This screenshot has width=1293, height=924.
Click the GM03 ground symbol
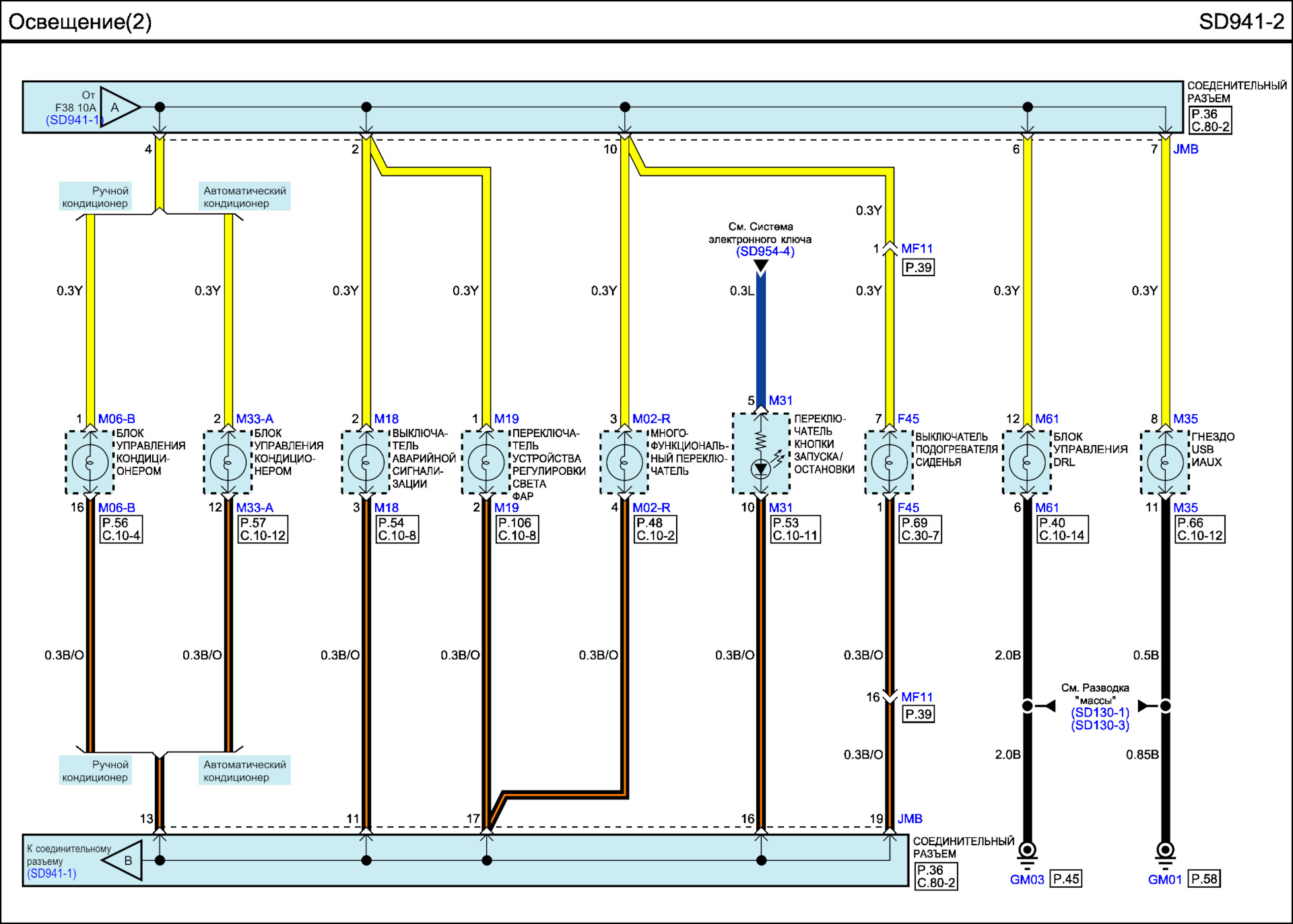click(x=1027, y=853)
